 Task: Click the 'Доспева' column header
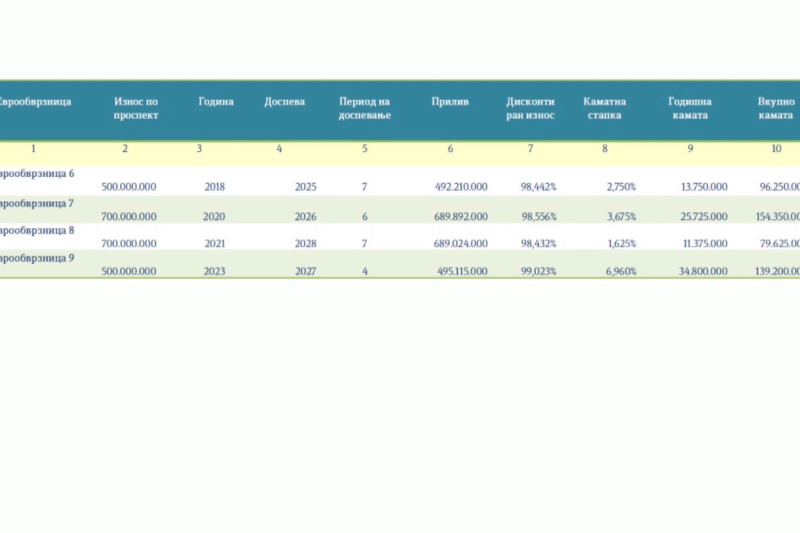pos(285,101)
